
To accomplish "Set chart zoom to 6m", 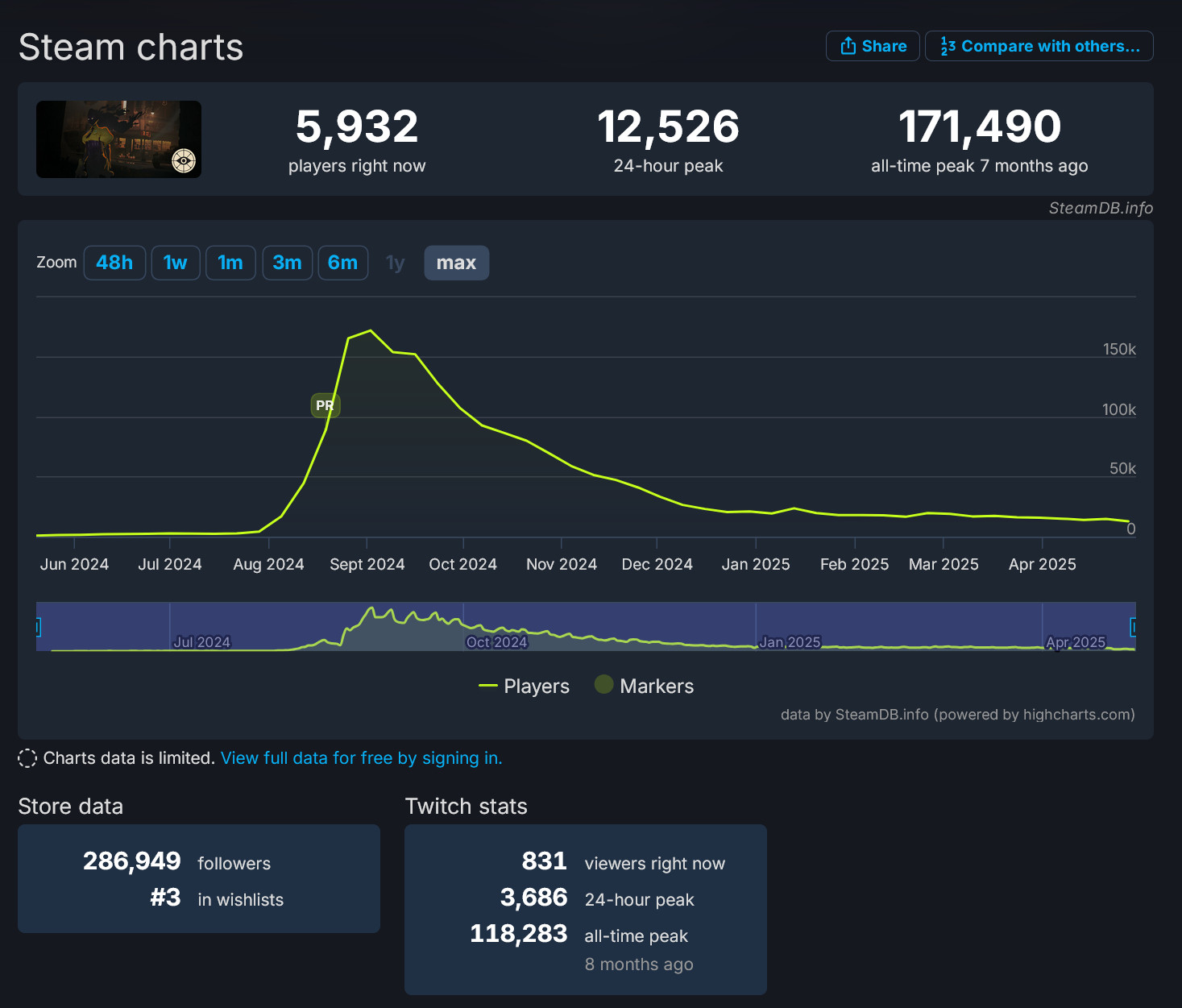I will (x=343, y=263).
